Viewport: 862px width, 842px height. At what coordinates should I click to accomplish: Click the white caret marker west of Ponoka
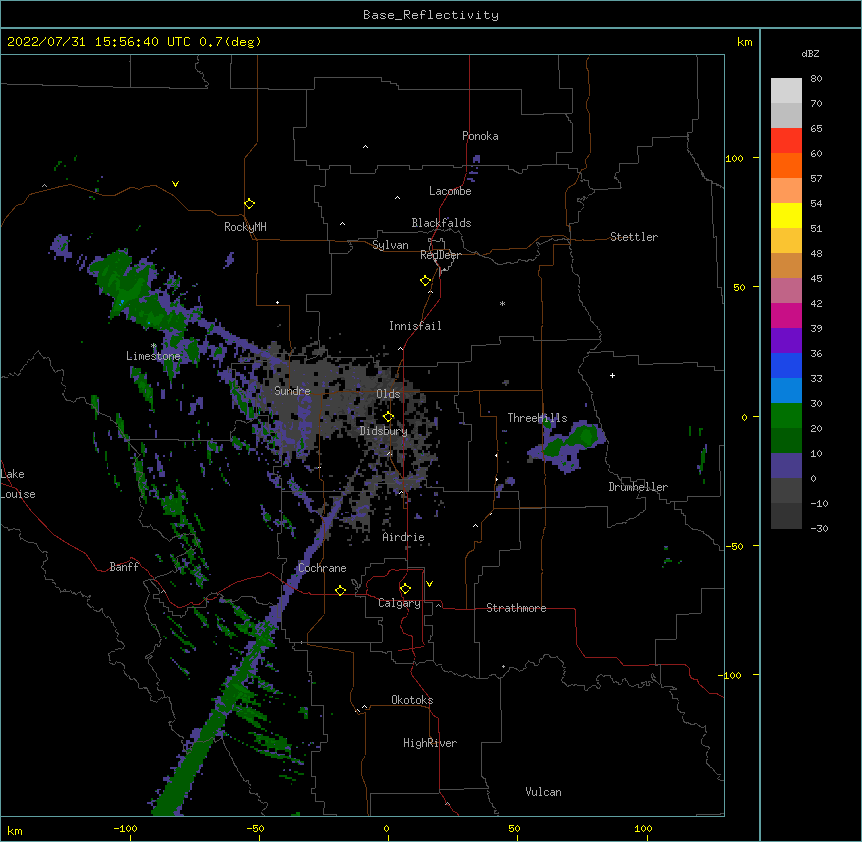pyautogui.click(x=365, y=147)
